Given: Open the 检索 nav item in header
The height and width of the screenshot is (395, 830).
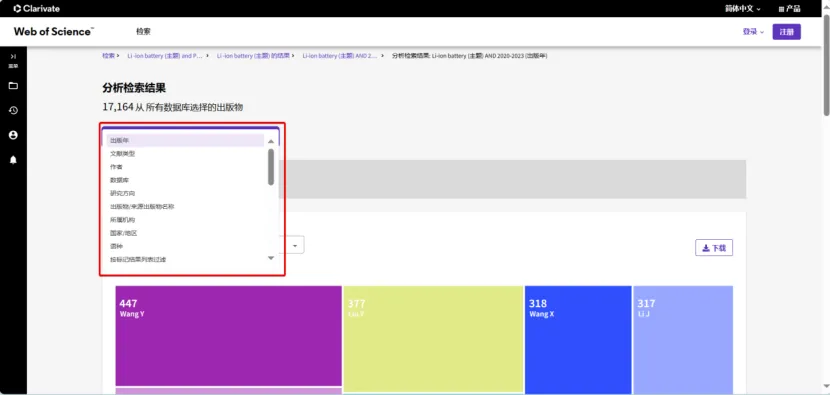Looking at the screenshot, I should tap(143, 32).
